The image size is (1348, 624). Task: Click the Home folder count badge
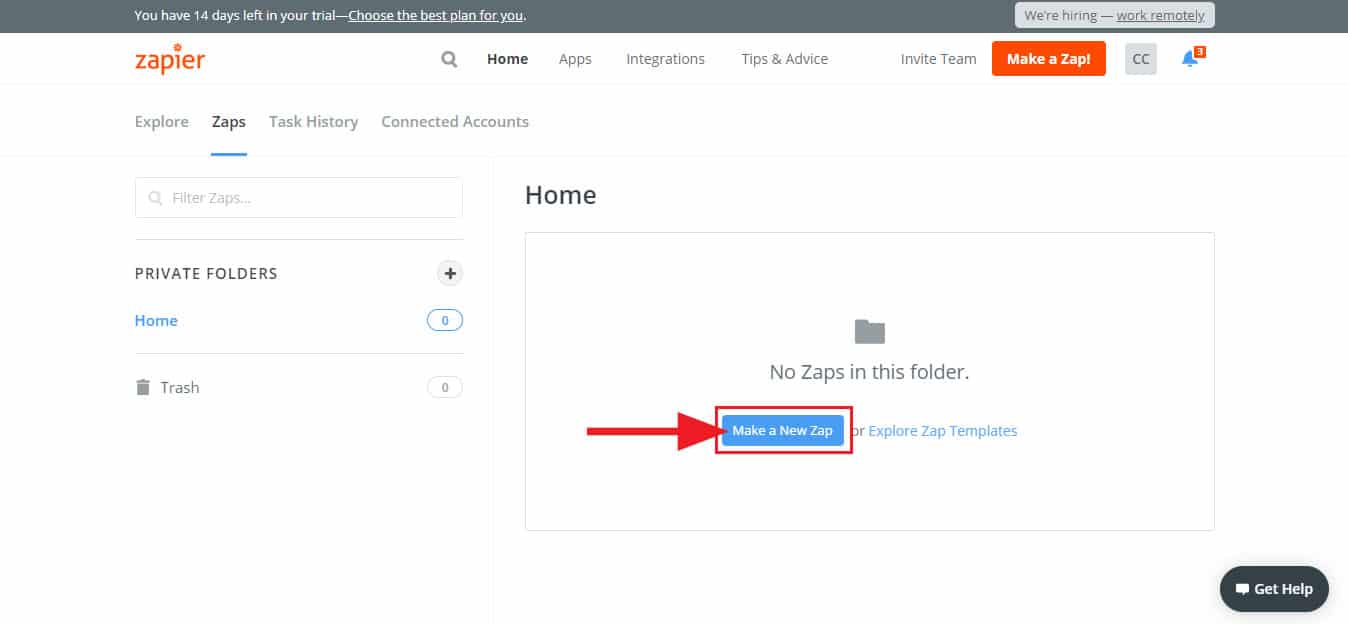445,321
